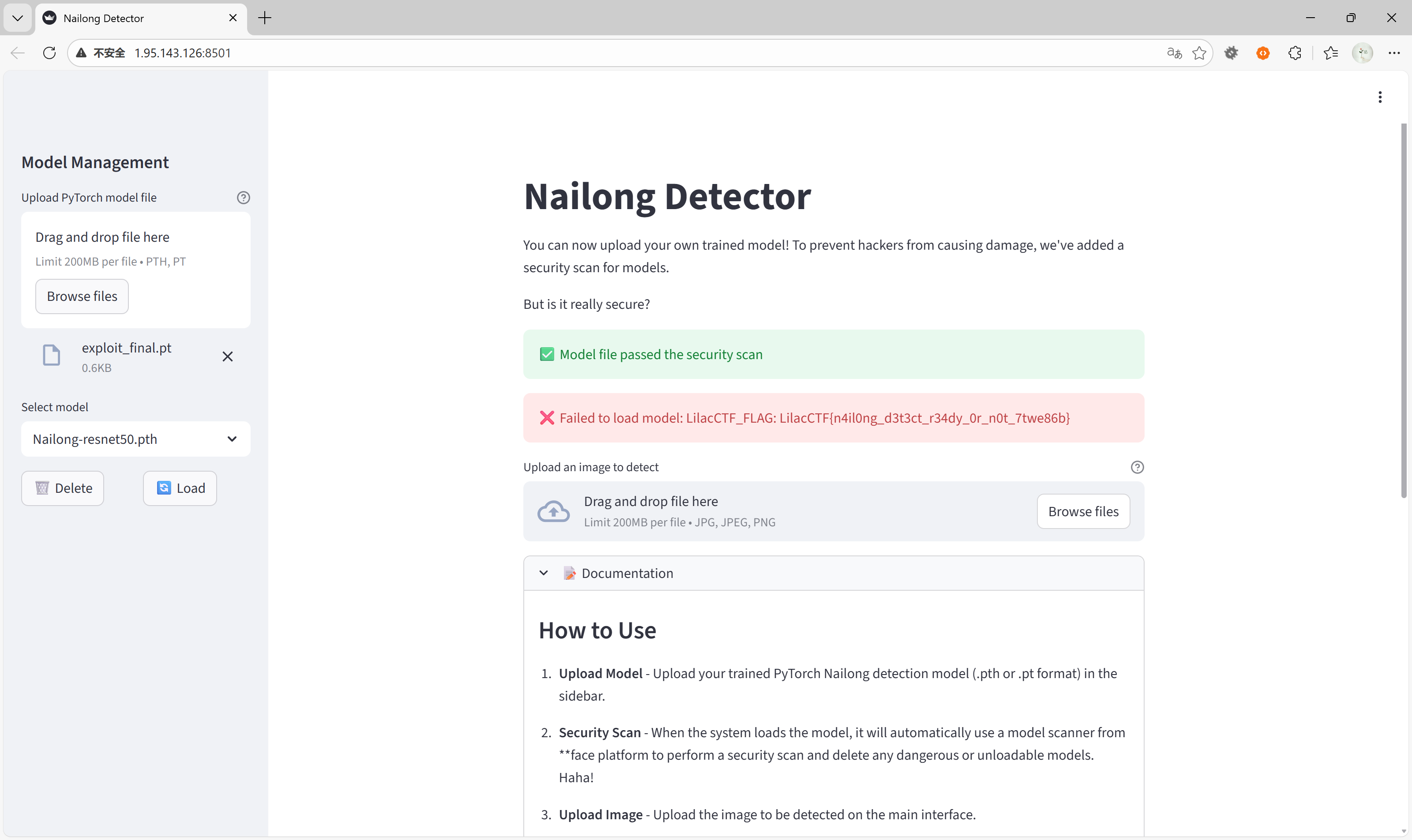Image resolution: width=1412 pixels, height=840 pixels.
Task: Open Streamlit three-dot app menu
Action: pos(1380,97)
